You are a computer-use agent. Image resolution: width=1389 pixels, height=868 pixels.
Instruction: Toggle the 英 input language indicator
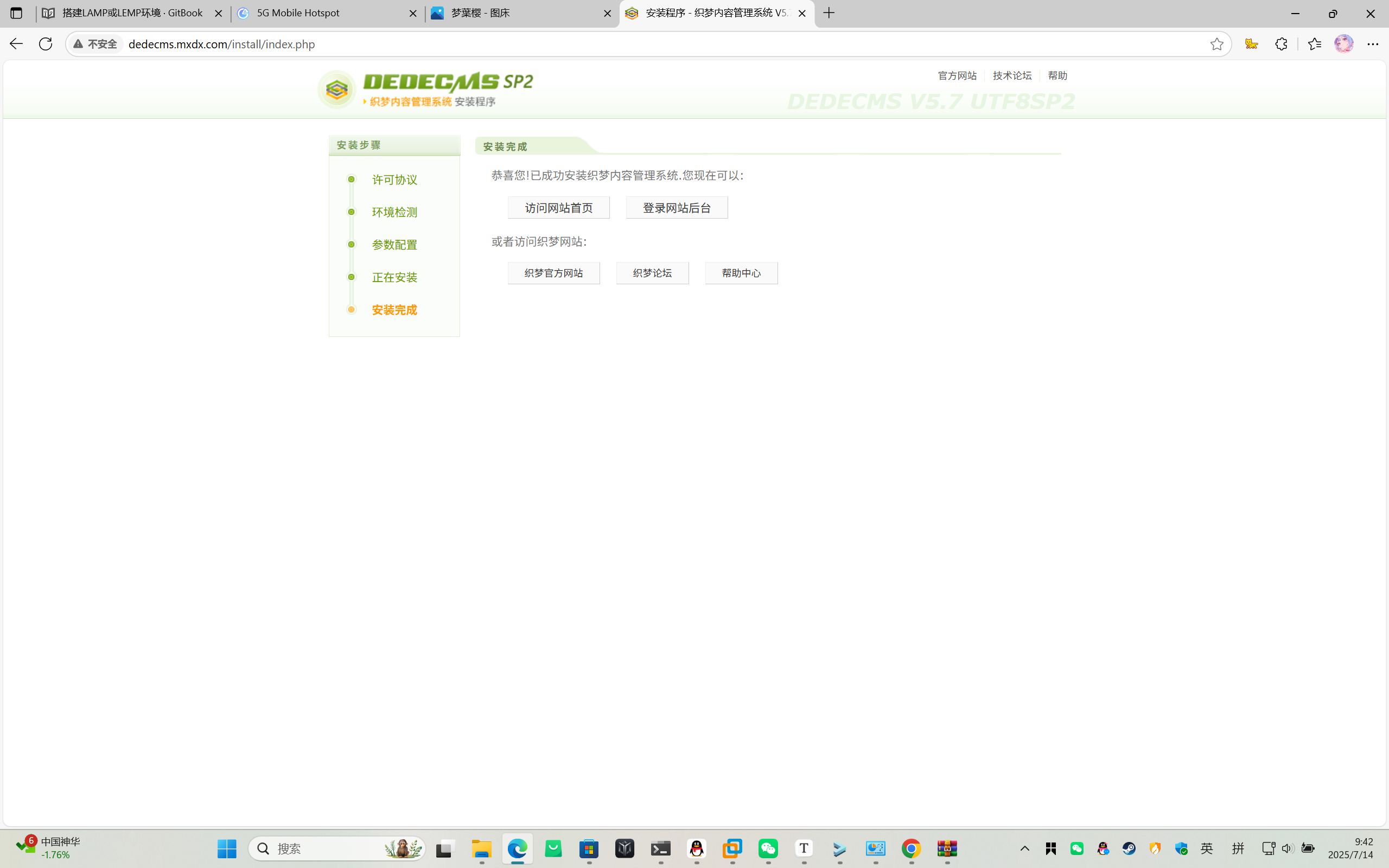1207,848
